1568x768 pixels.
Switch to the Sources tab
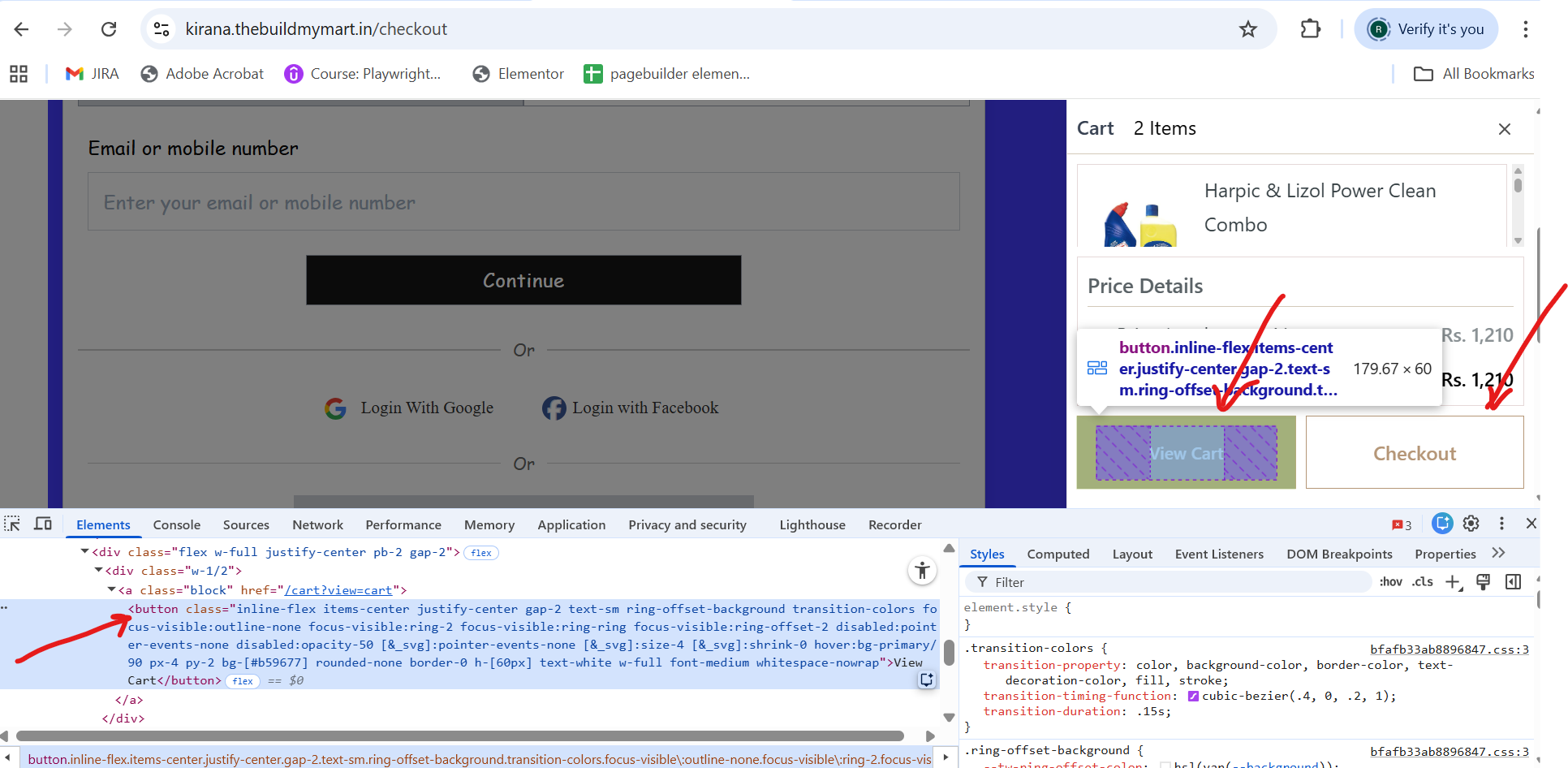point(246,525)
